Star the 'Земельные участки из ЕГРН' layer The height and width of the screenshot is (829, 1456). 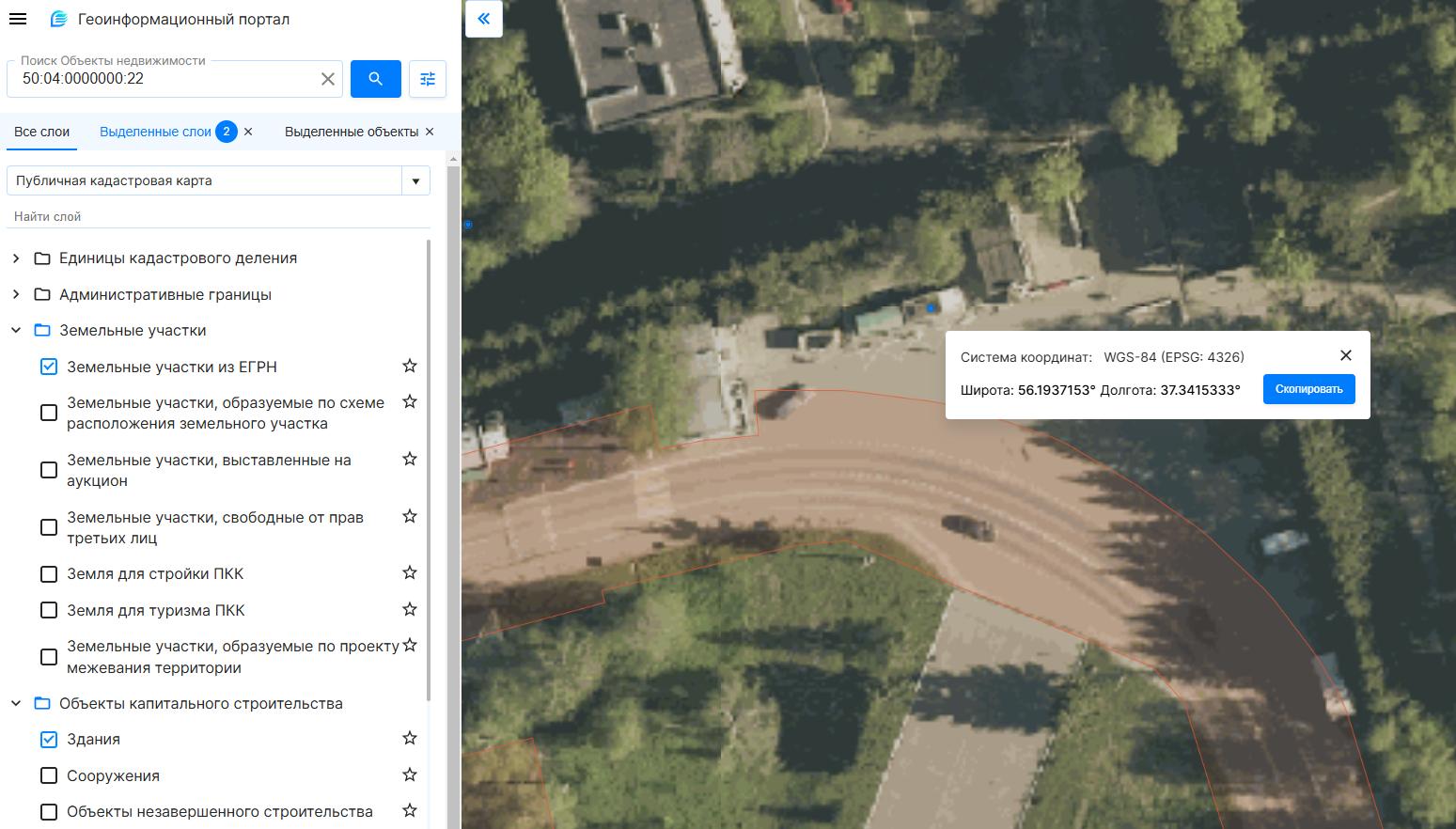[410, 367]
